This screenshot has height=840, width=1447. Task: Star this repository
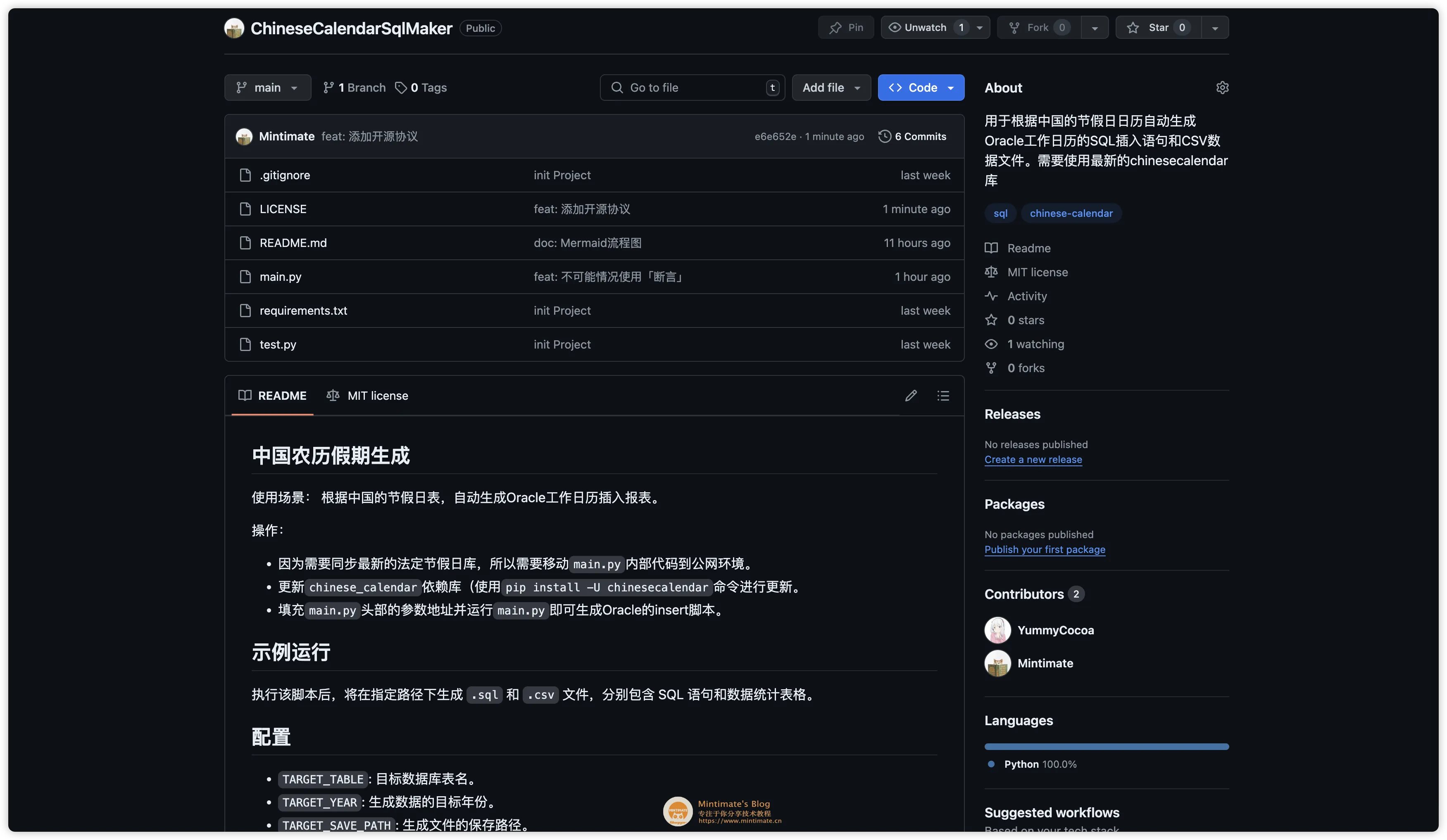pos(1158,28)
